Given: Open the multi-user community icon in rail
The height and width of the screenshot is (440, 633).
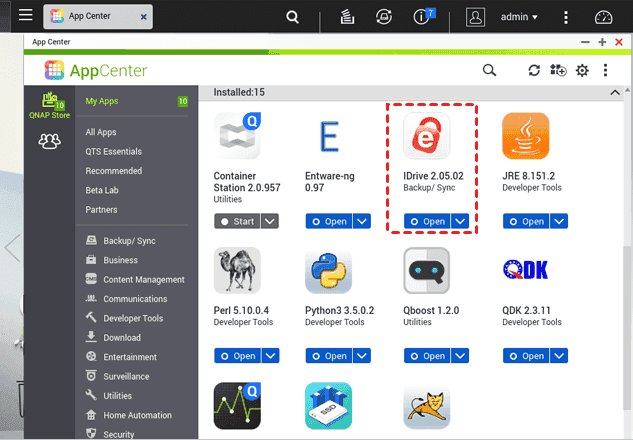Looking at the screenshot, I should [x=49, y=141].
